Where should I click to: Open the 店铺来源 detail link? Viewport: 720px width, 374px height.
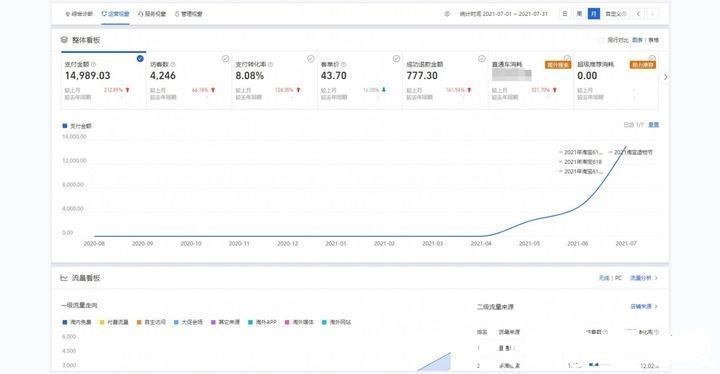coord(644,306)
